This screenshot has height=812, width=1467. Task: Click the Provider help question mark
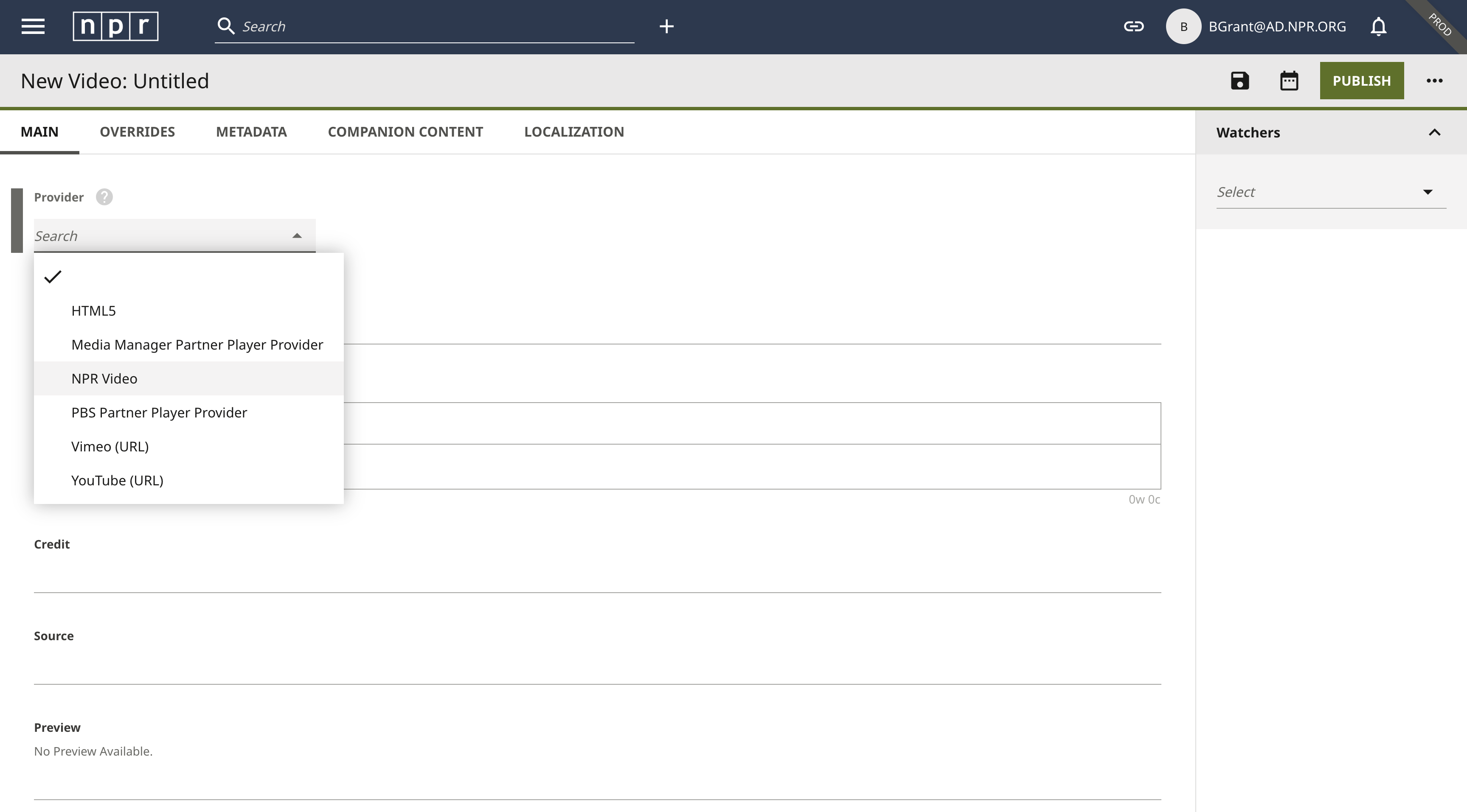pyautogui.click(x=104, y=197)
